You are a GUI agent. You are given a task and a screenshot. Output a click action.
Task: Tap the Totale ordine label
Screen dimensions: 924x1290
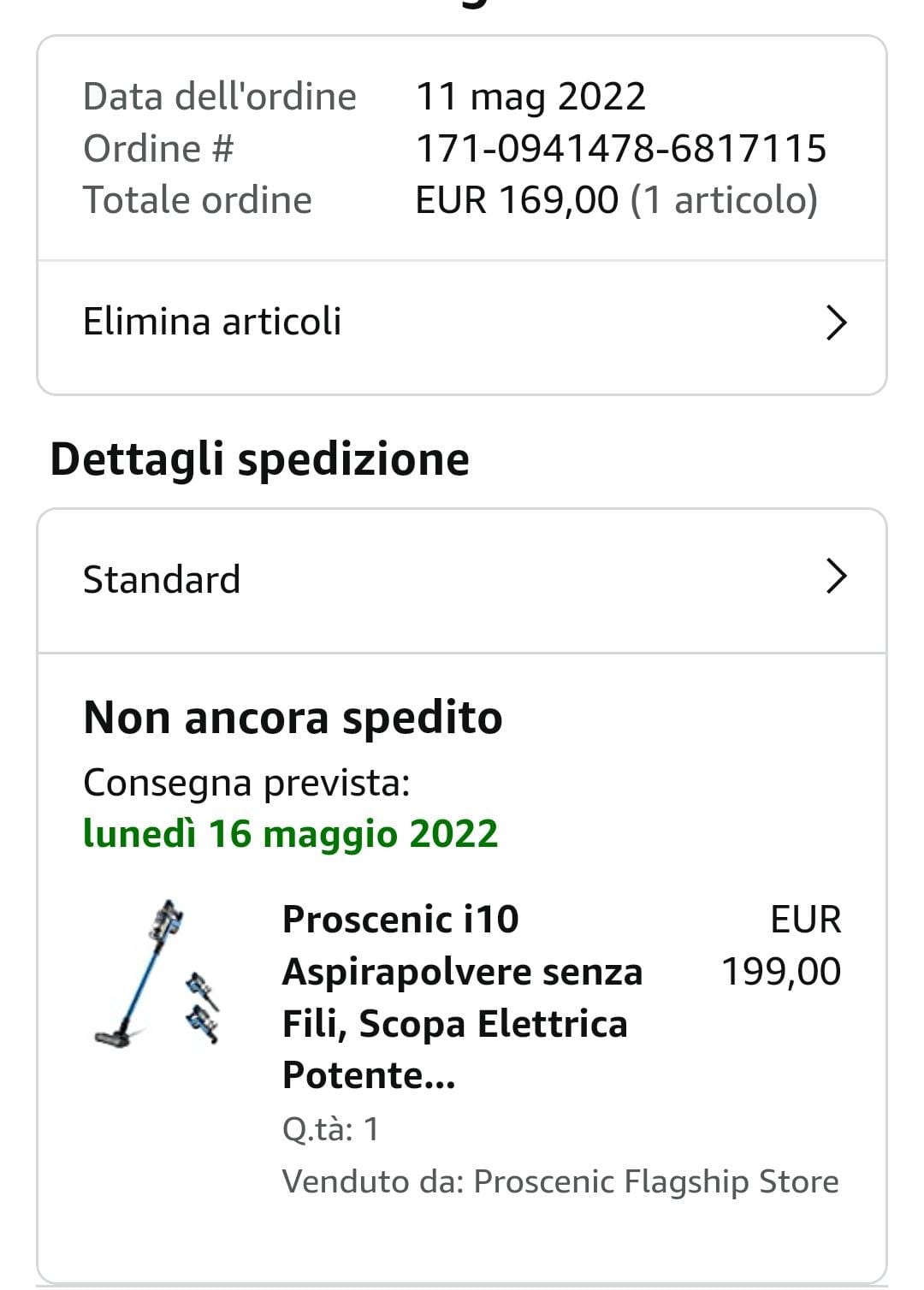pyautogui.click(x=198, y=200)
